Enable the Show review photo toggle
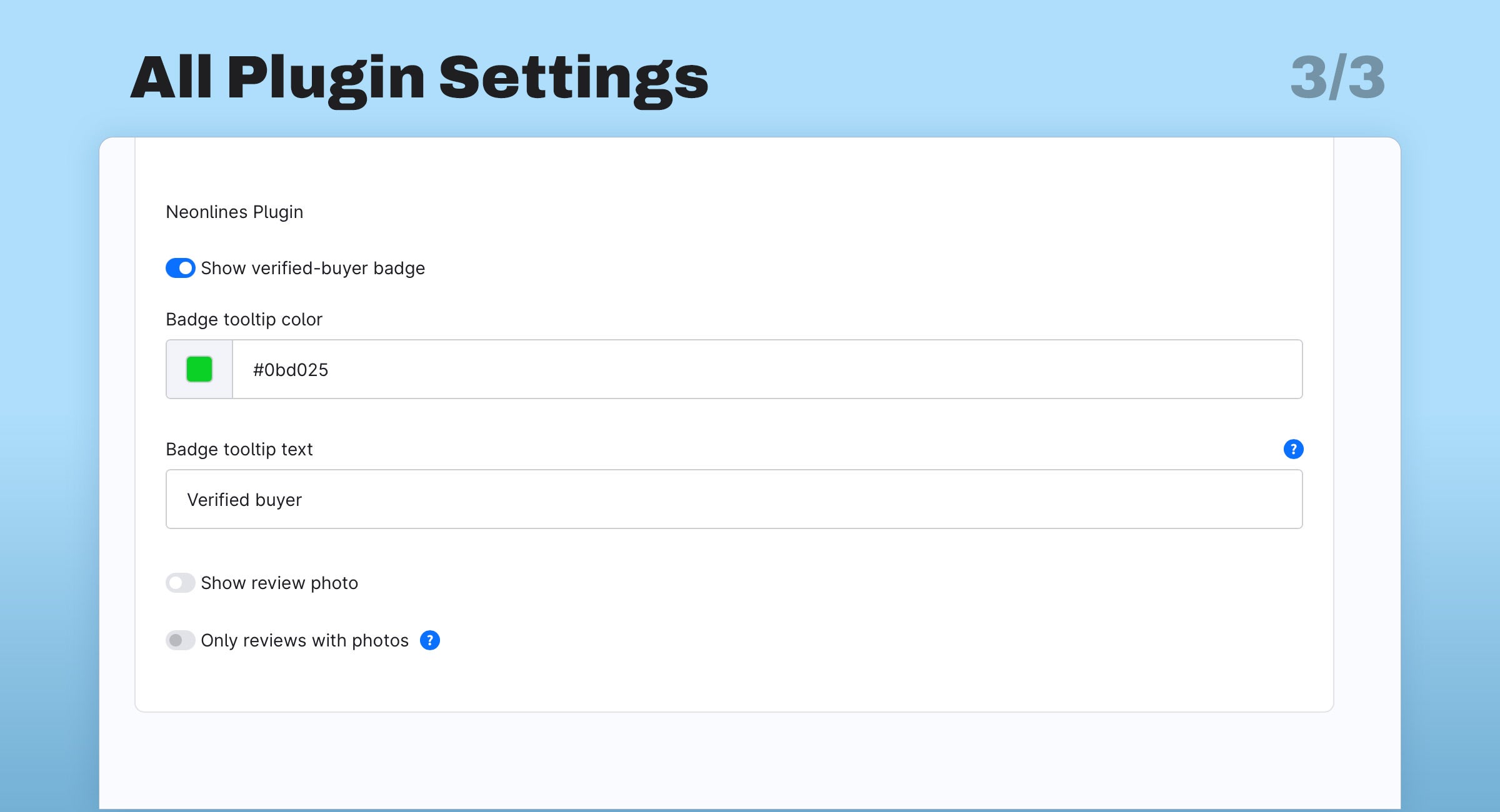The width and height of the screenshot is (1500, 812). pyautogui.click(x=181, y=583)
